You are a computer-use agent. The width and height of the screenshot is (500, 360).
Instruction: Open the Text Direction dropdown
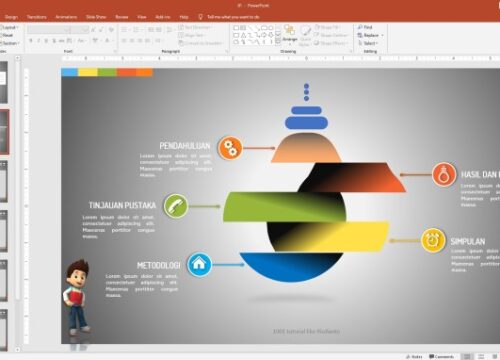click(195, 27)
